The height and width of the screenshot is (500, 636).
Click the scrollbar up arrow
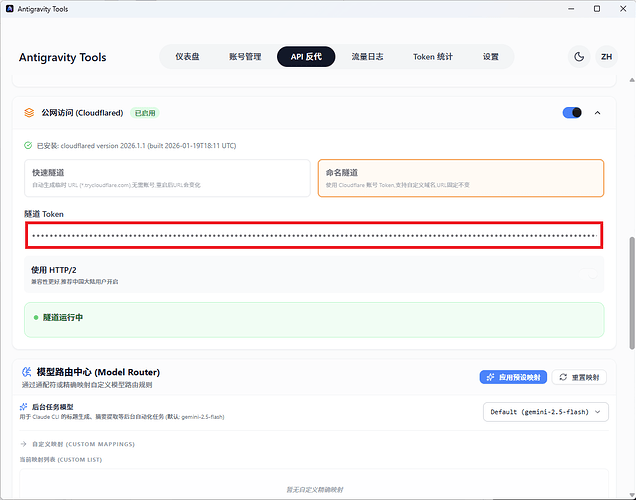coord(632,80)
